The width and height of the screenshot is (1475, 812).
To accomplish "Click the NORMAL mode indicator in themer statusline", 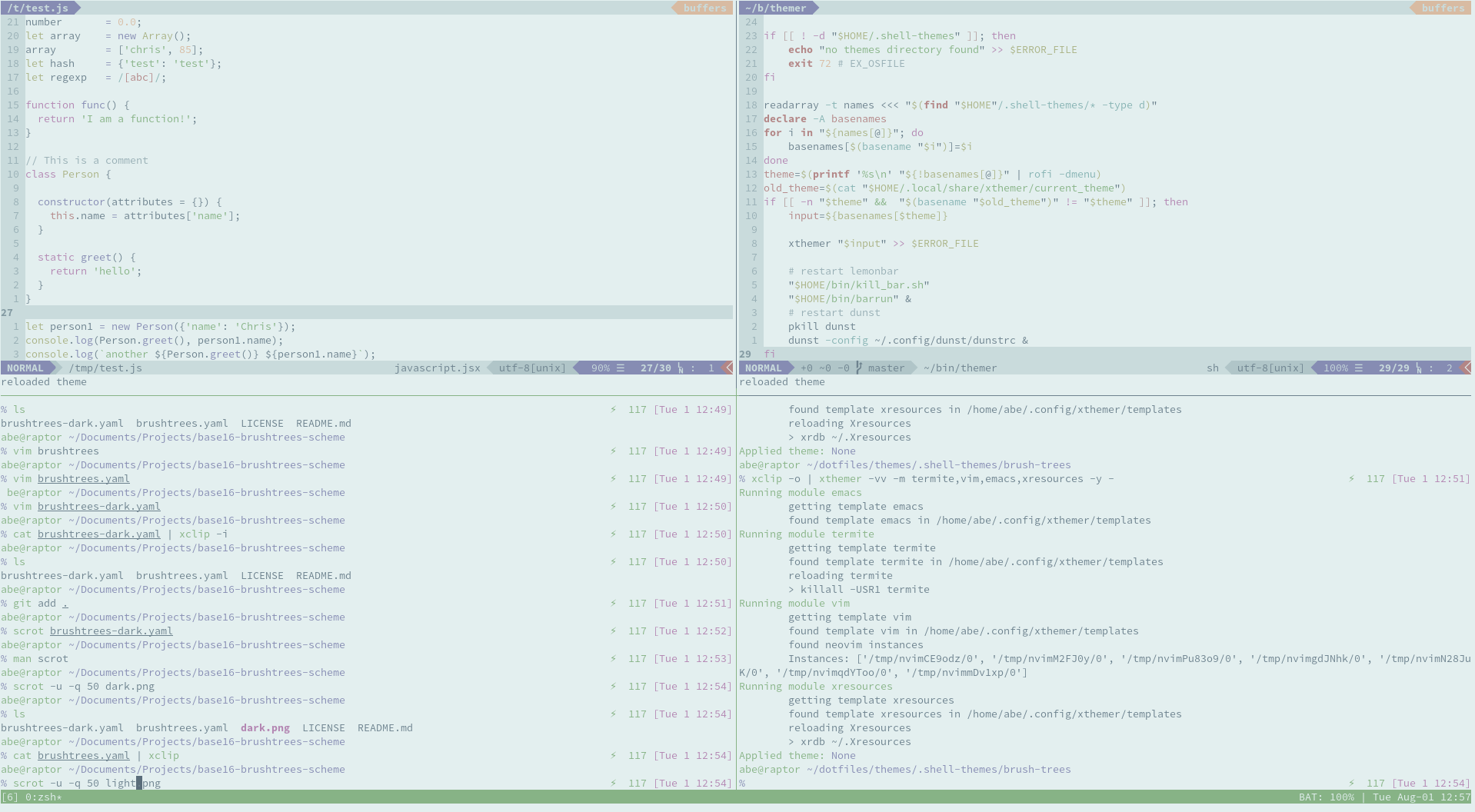I will point(764,368).
